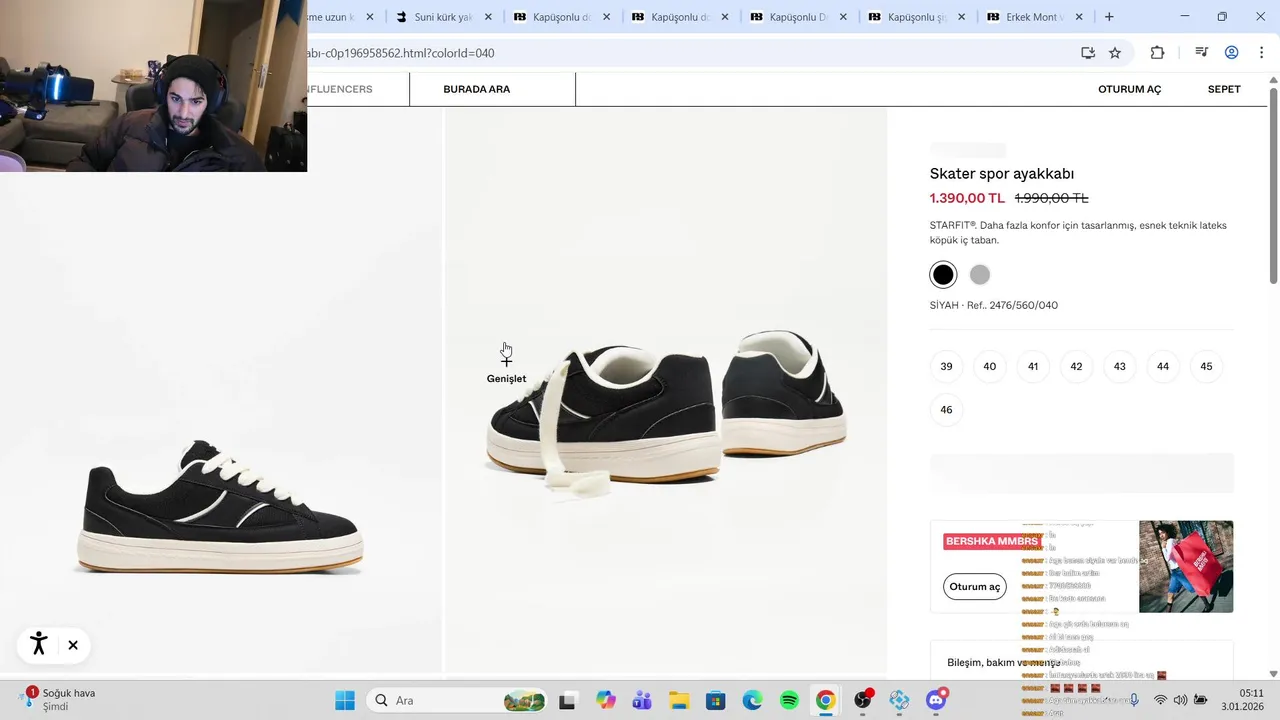1280x720 pixels.
Task: Click the microphone icon in system tray
Action: (x=1134, y=700)
